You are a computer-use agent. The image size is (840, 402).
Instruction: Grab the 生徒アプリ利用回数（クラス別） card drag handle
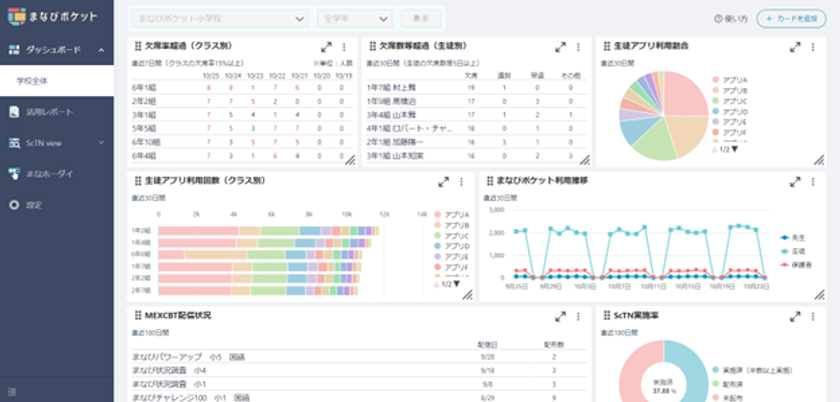pos(138,181)
